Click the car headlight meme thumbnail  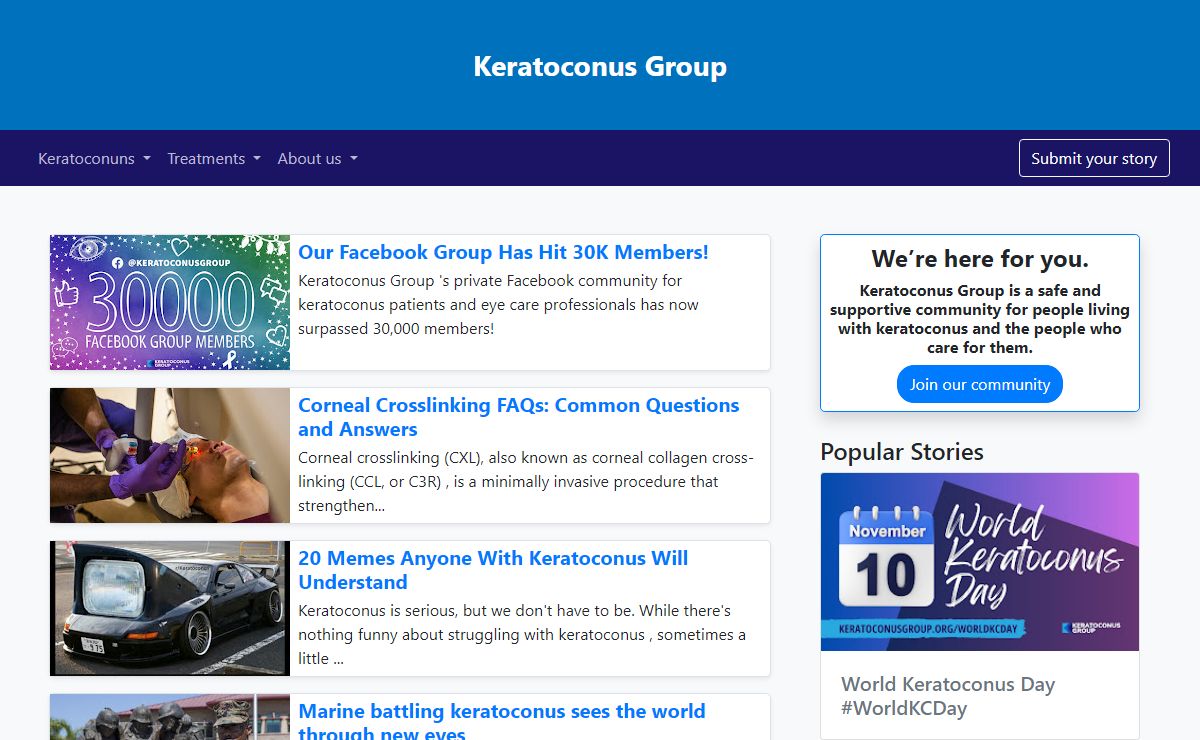[x=170, y=608]
